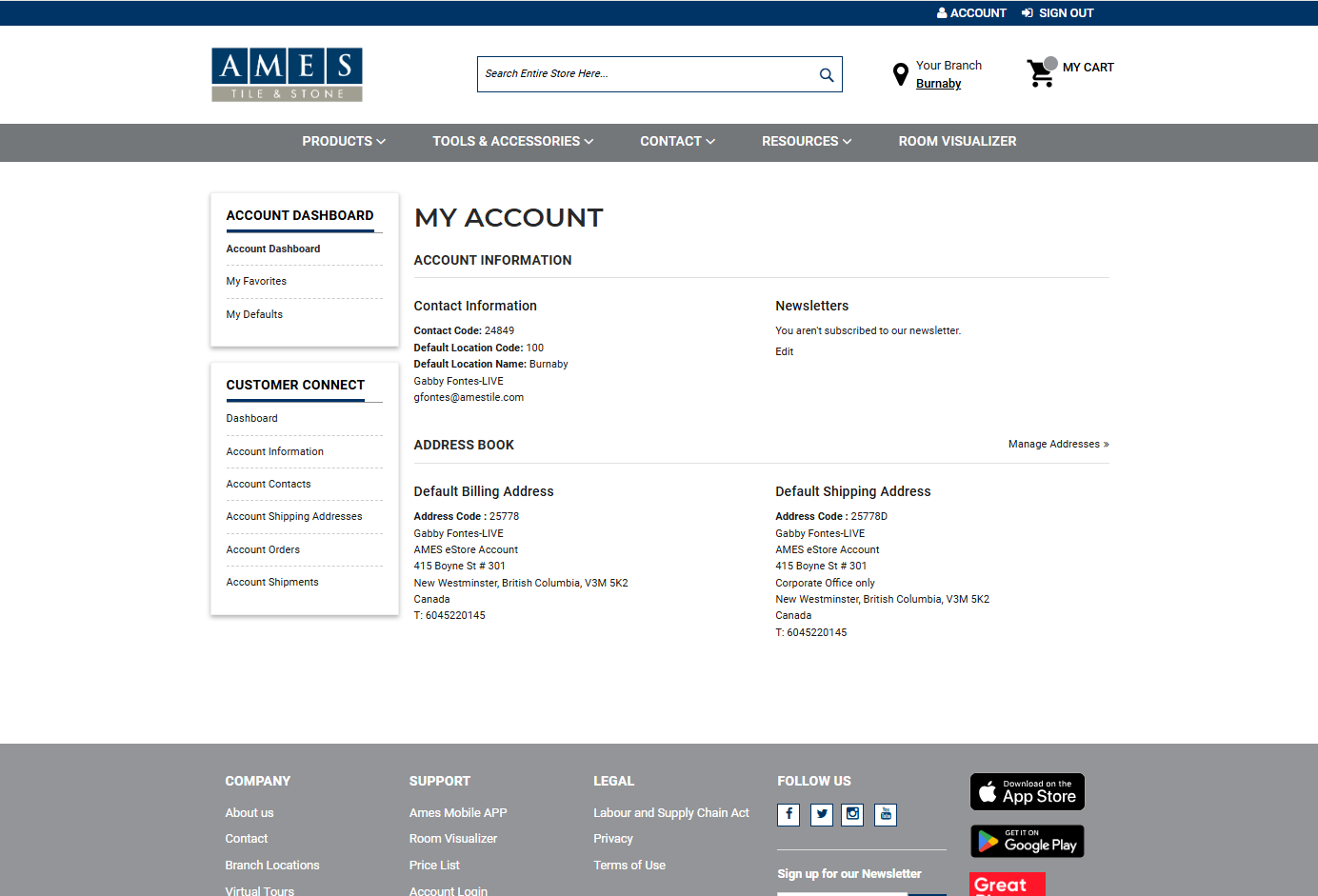
Task: Click the branch location pin icon
Action: coord(900,74)
